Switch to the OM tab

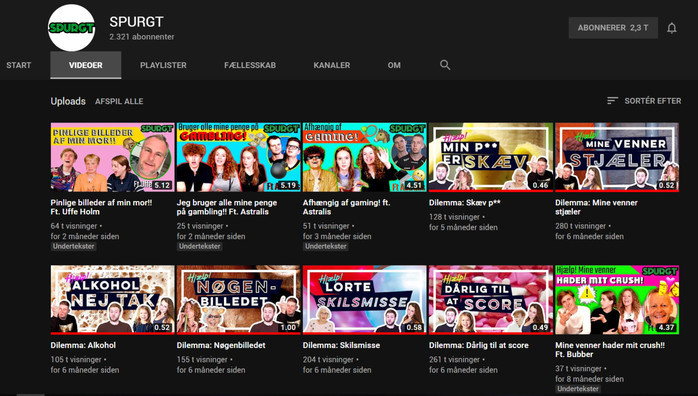tap(394, 65)
